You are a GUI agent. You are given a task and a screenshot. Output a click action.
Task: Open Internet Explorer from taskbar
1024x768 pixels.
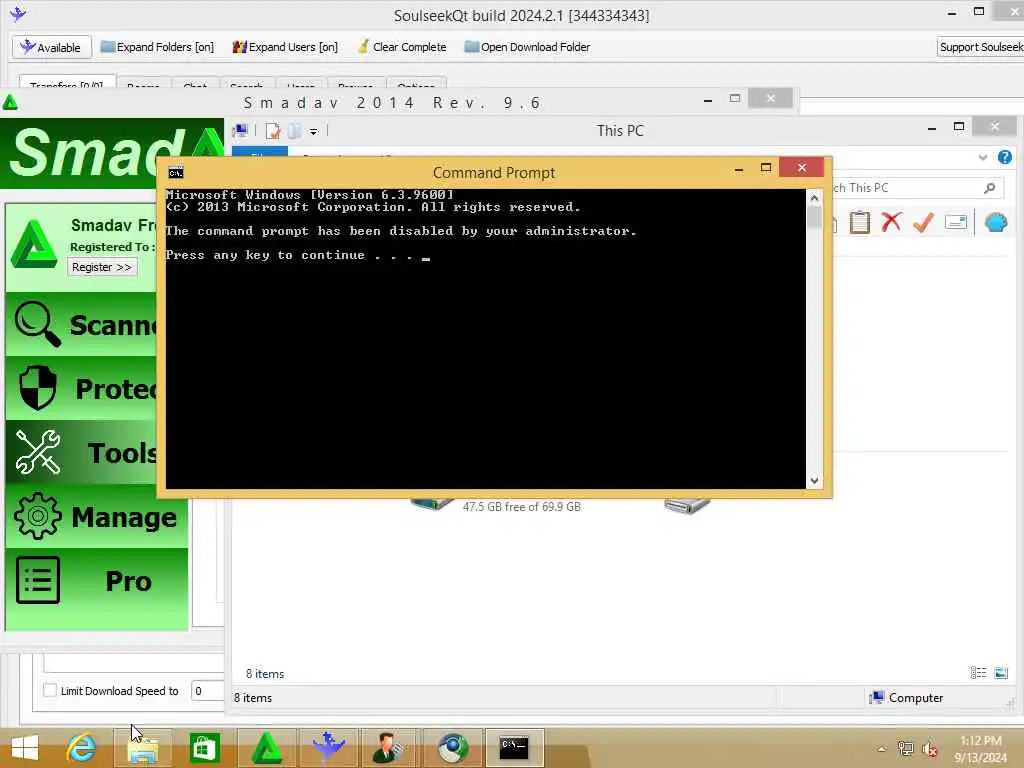pyautogui.click(x=81, y=748)
